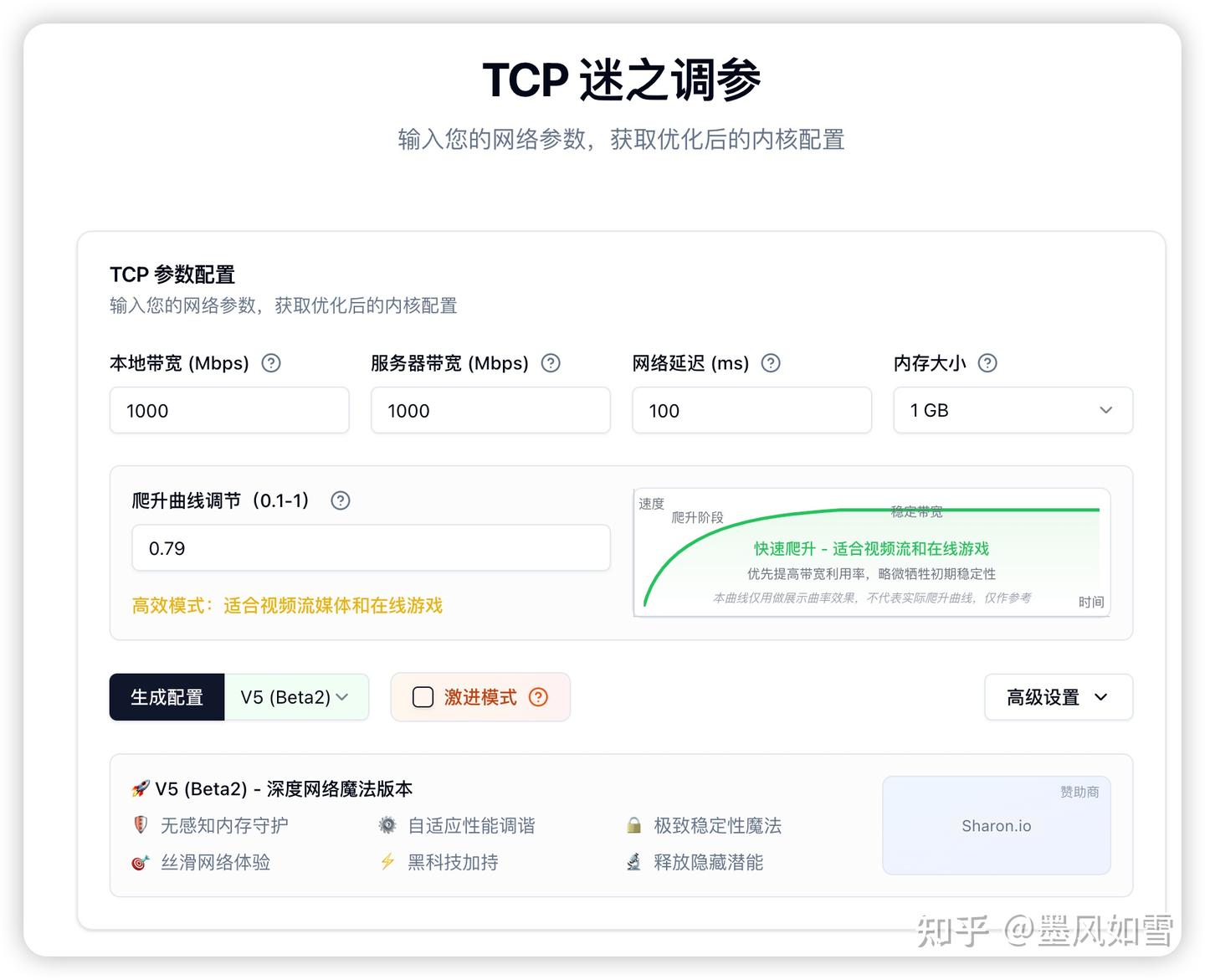Click the help icon beside 激进模式
The height and width of the screenshot is (980, 1205).
tap(539, 697)
